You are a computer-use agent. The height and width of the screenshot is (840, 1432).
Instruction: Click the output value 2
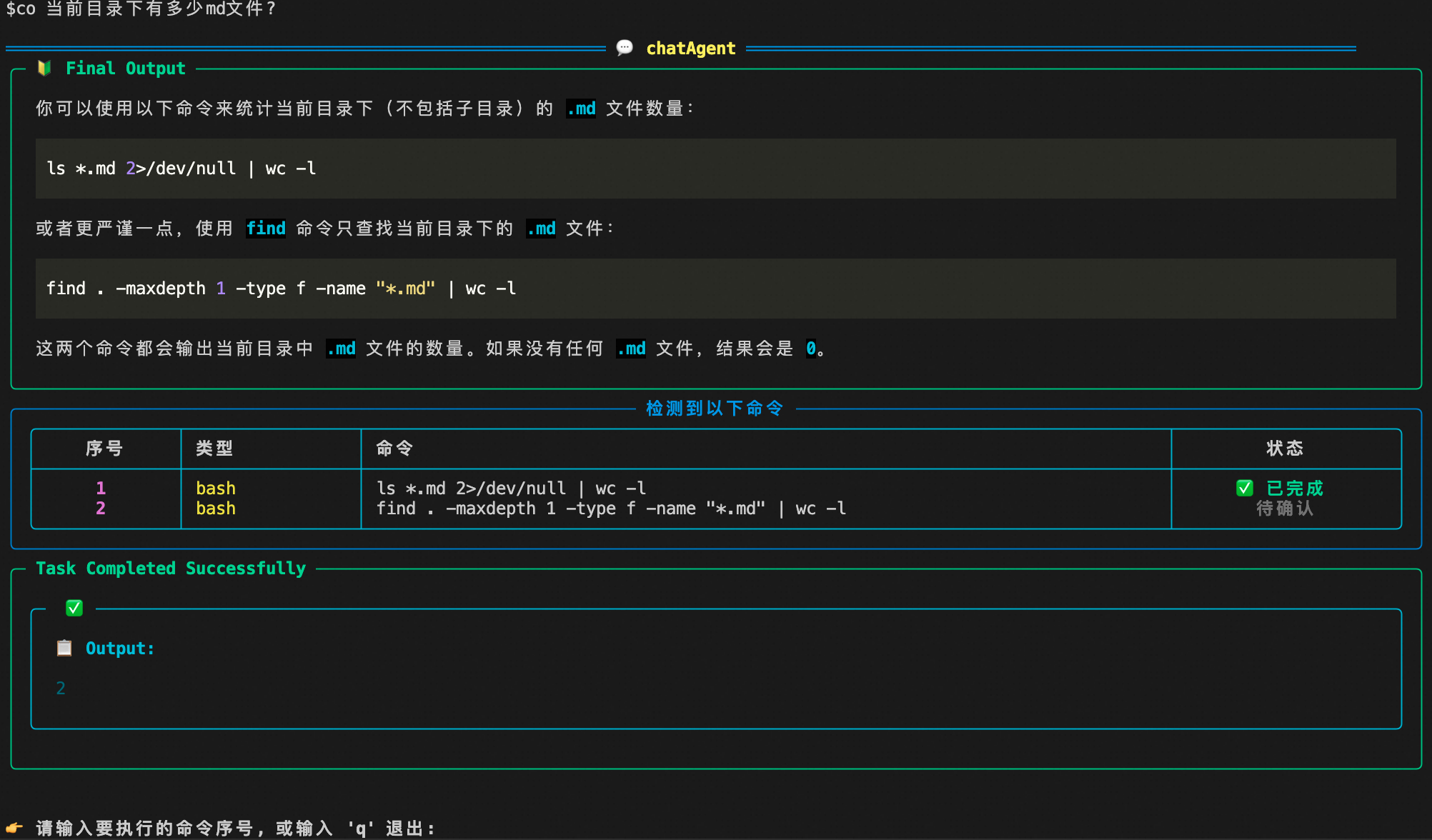[61, 688]
